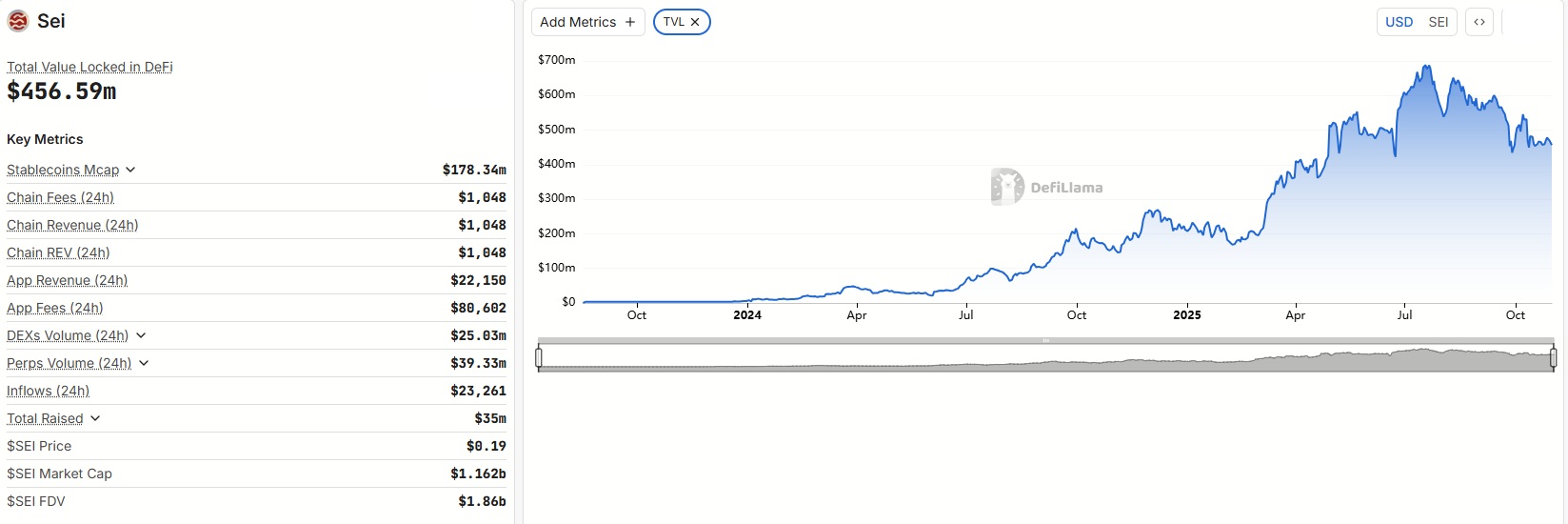Open the embed chart code icon
The height and width of the screenshot is (524, 1568).
[1479, 22]
